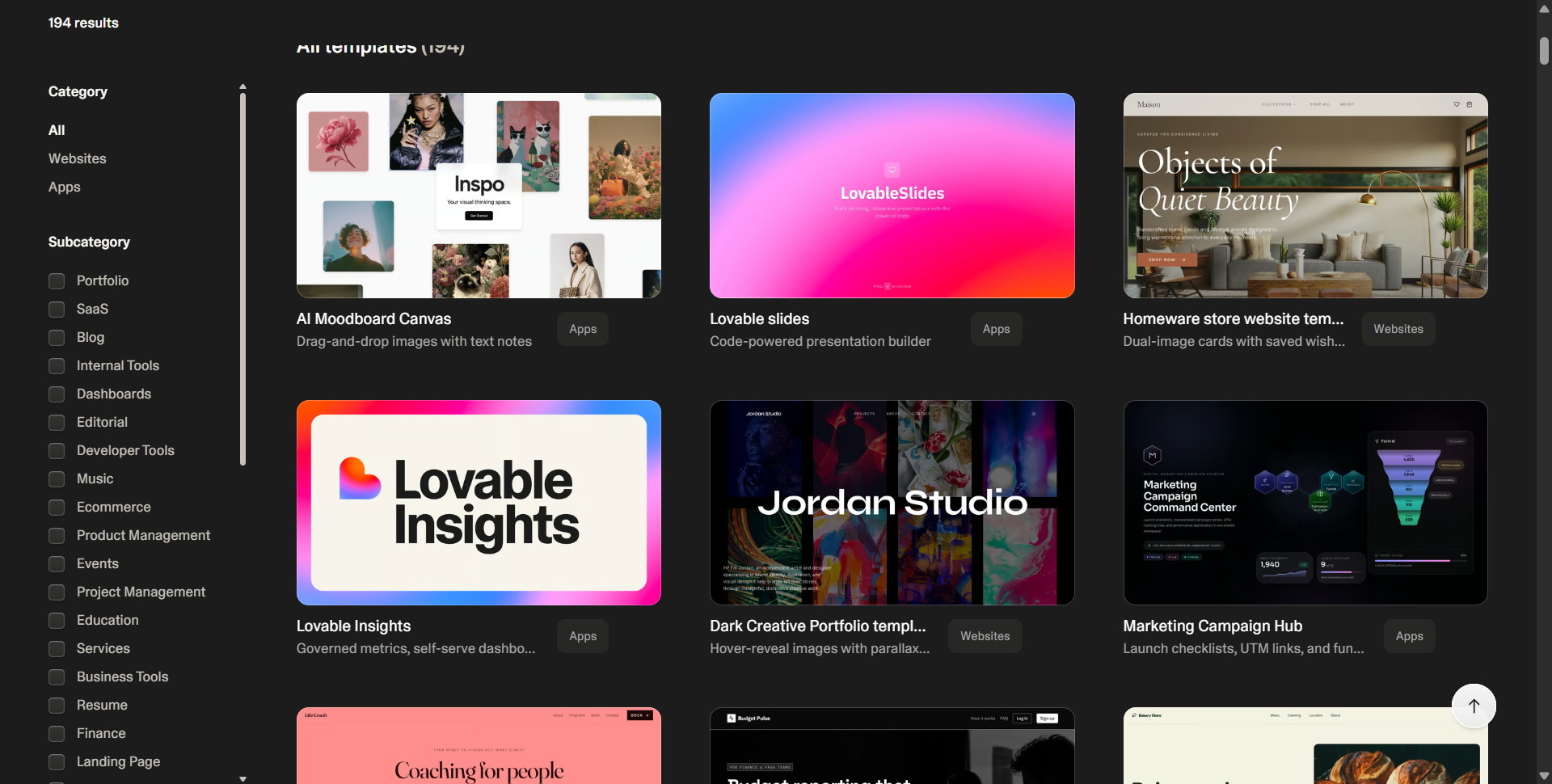Screen dimensions: 1552x784
Task: Check the Developer Tools filter
Action: click(57, 451)
